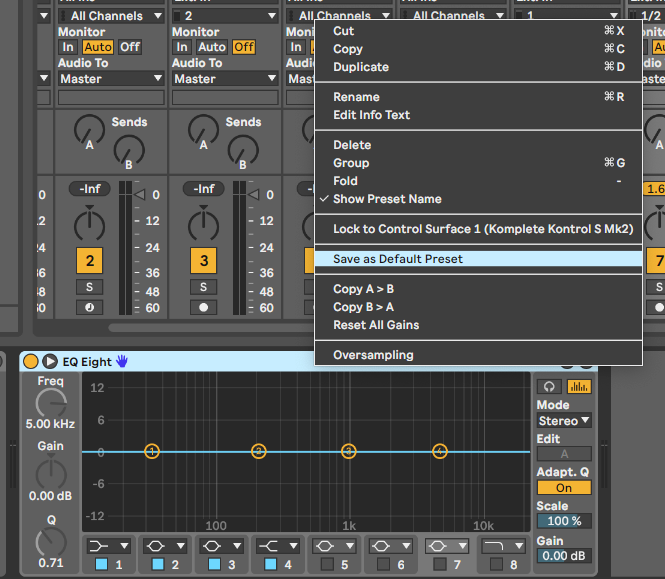665x579 pixels.
Task: Click the pan knob on track 3
Action: click(204, 224)
